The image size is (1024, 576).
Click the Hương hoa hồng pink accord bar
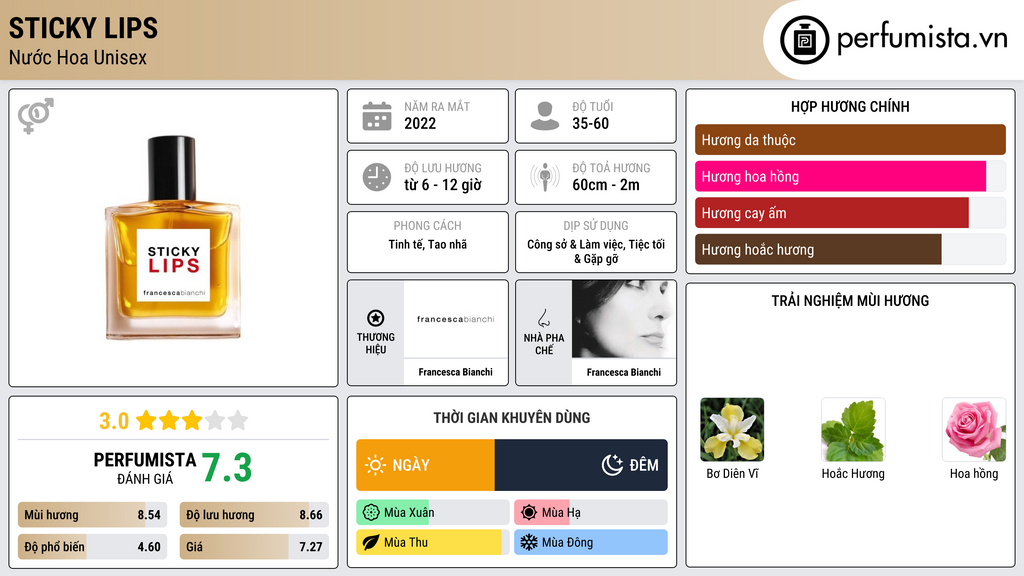(850, 176)
